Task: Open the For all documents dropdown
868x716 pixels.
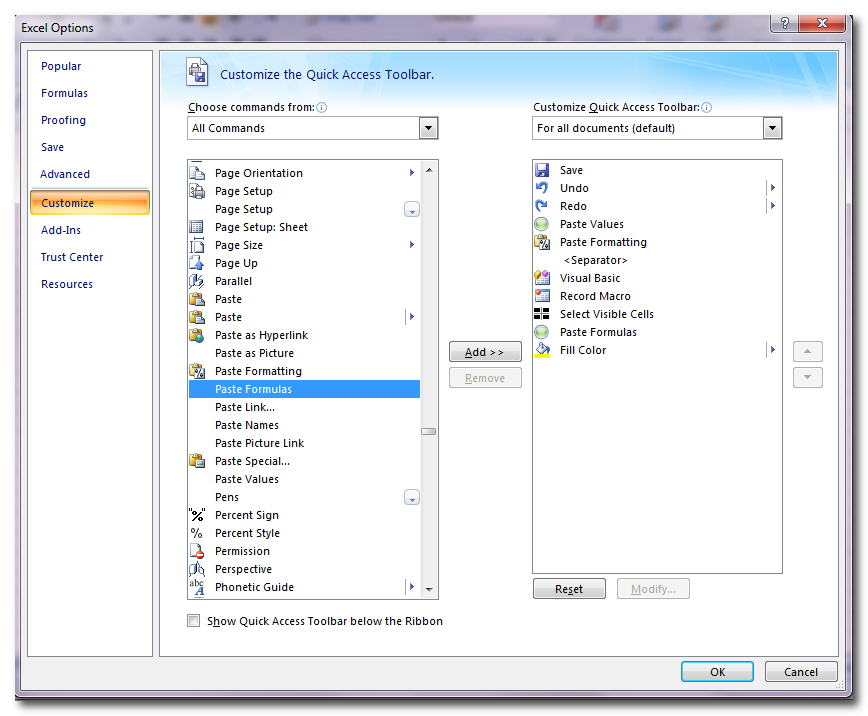Action: pyautogui.click(x=772, y=128)
